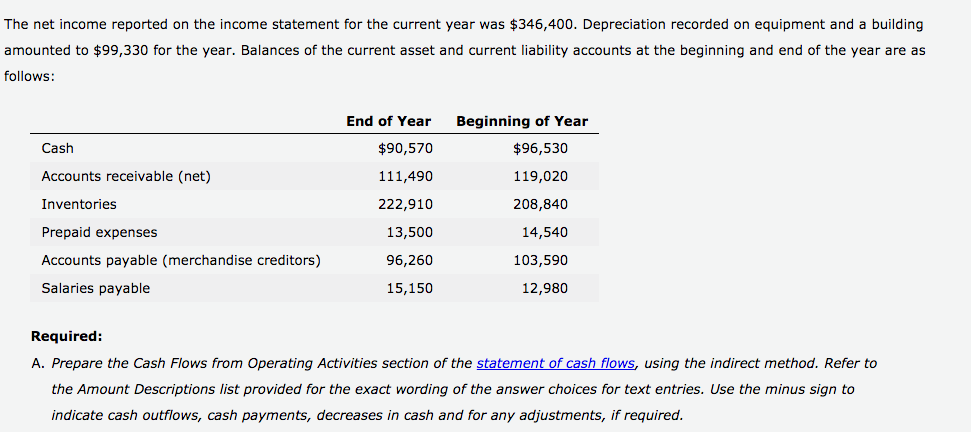Click the 119,020 beginning receivables value
The width and height of the screenshot is (971, 432).
[x=540, y=177]
